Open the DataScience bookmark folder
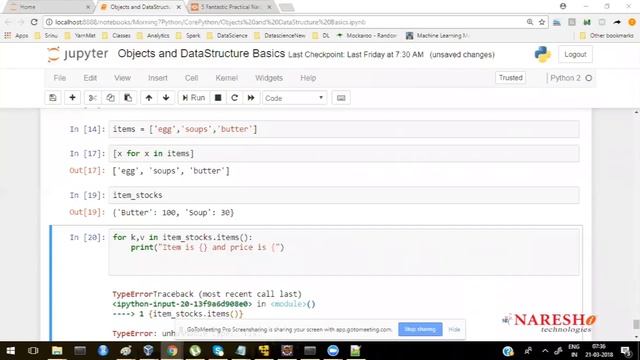Screen dimensions: 640x360 tap(227, 36)
